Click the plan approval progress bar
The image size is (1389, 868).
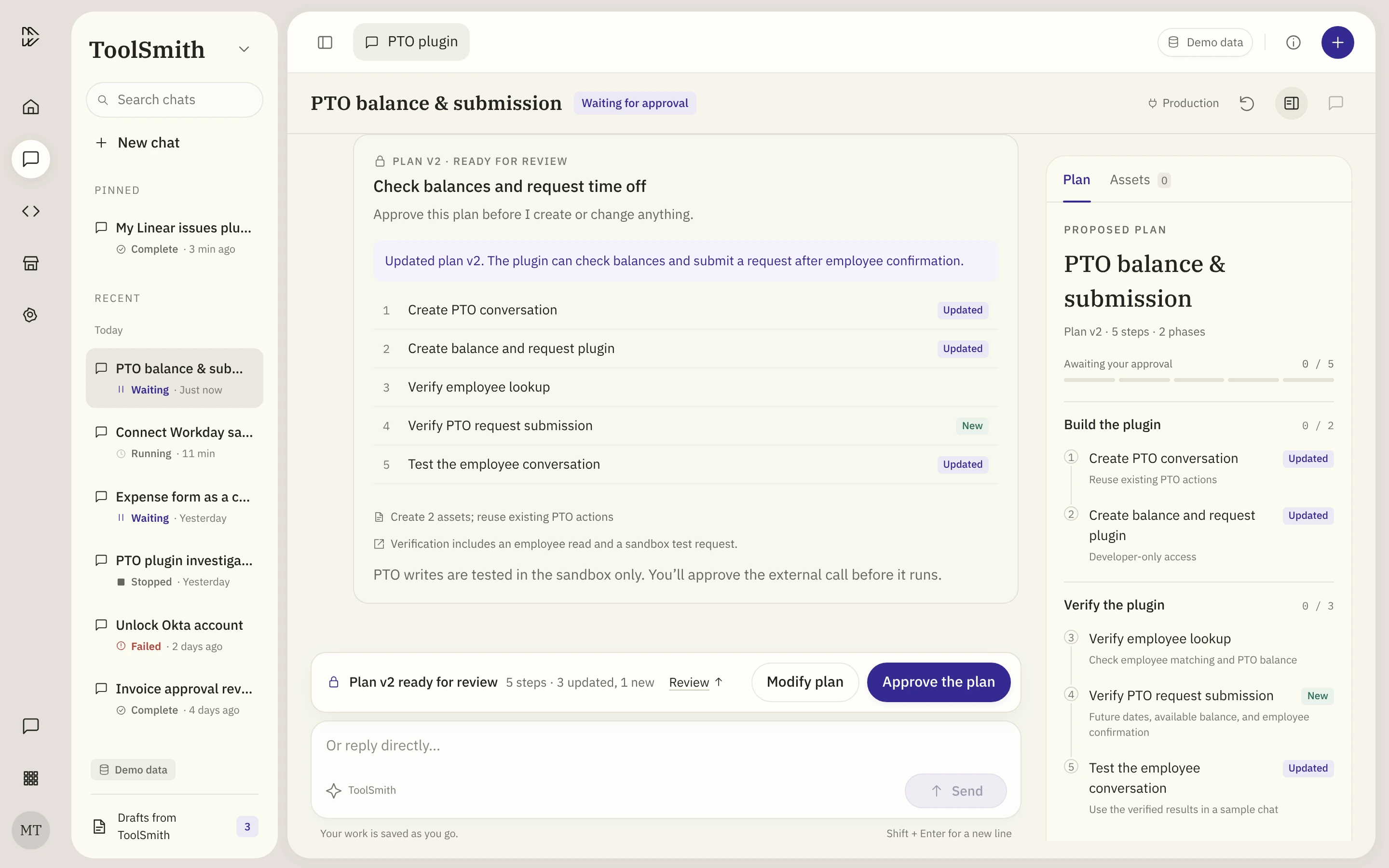pyautogui.click(x=1198, y=380)
